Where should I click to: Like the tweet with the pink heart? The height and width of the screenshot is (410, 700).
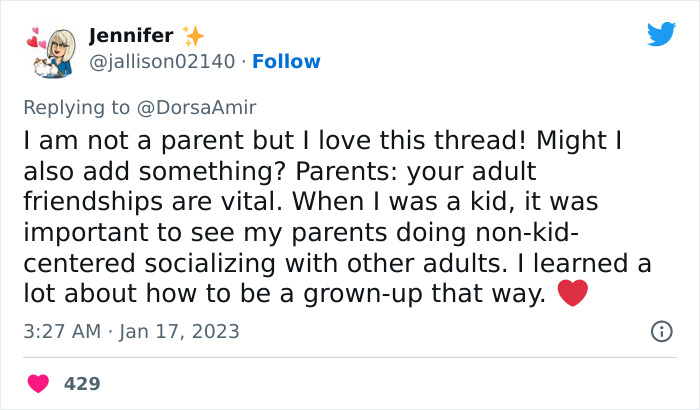pos(38,383)
